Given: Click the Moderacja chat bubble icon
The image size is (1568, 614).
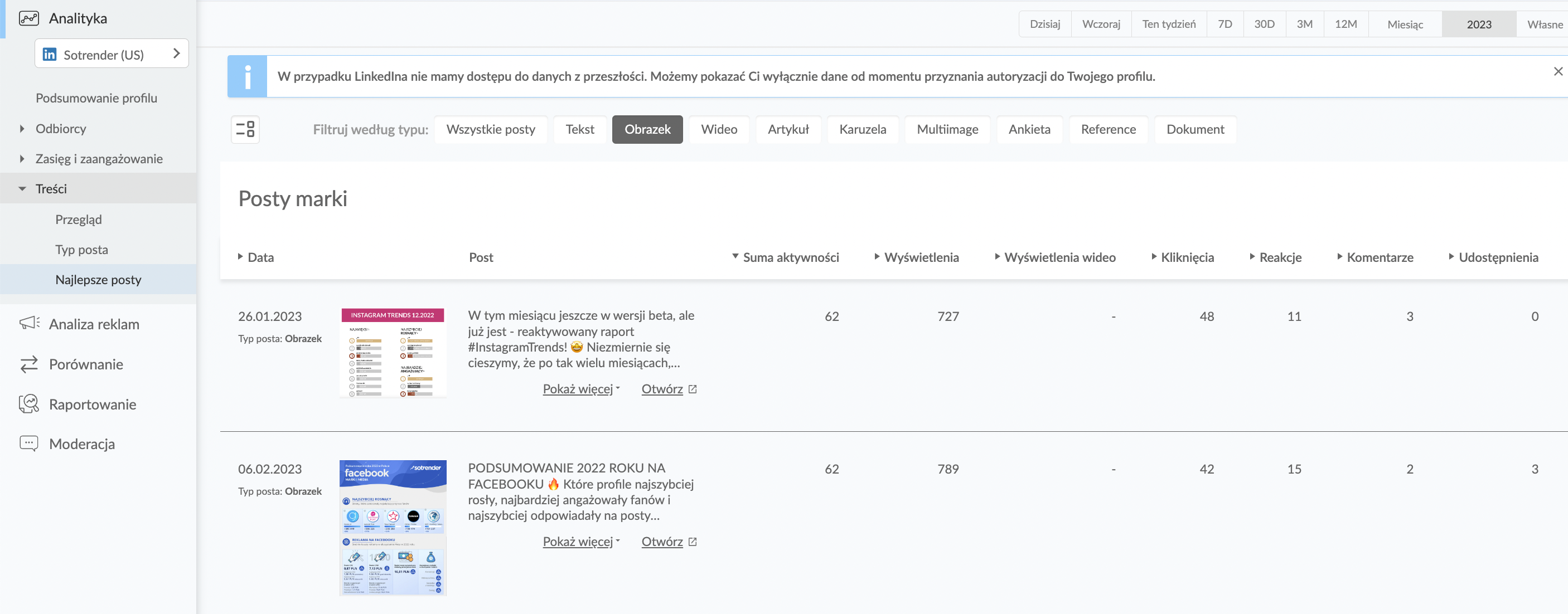Looking at the screenshot, I should point(28,443).
